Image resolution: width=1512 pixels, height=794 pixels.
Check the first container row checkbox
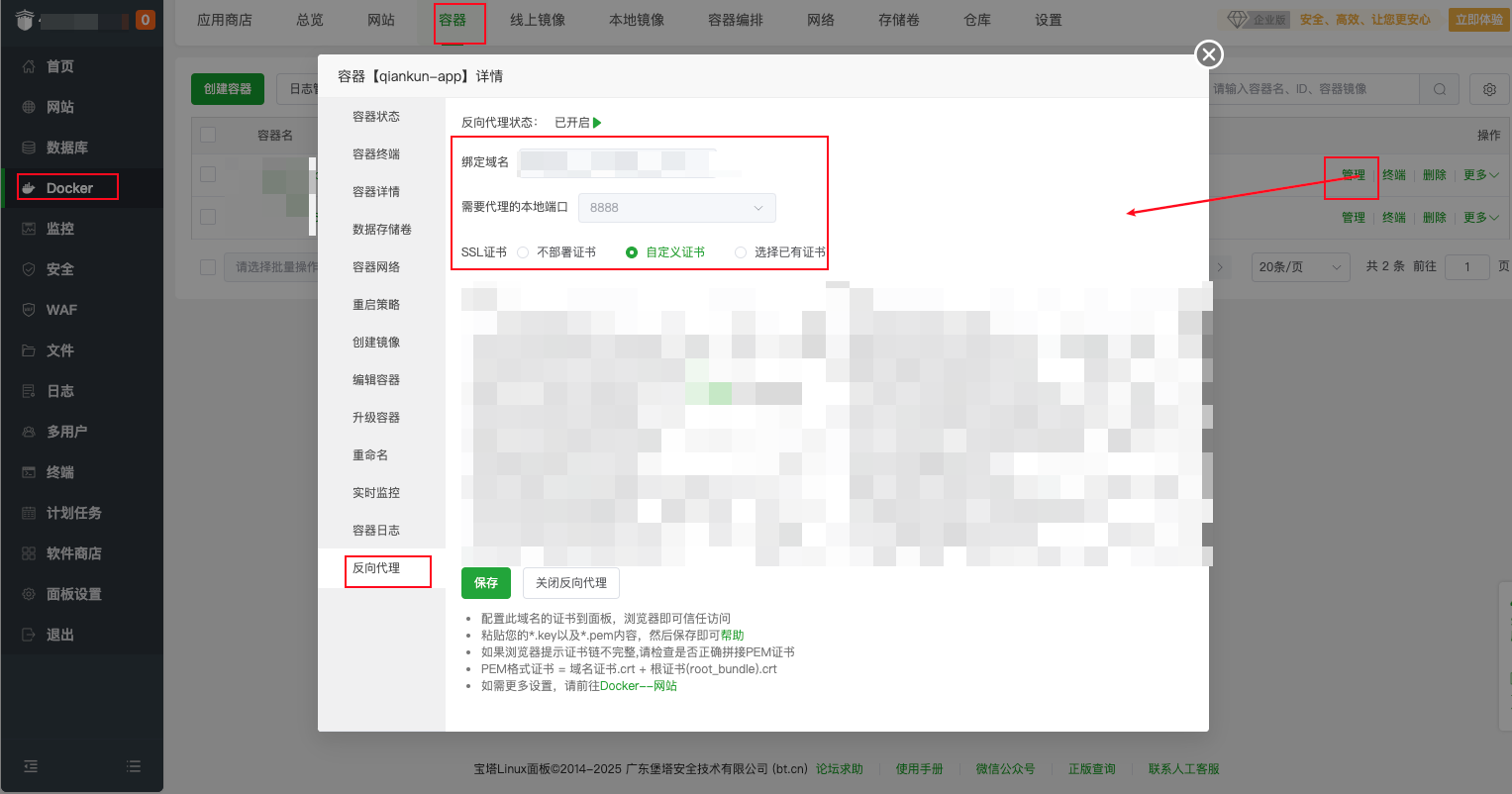(x=208, y=174)
